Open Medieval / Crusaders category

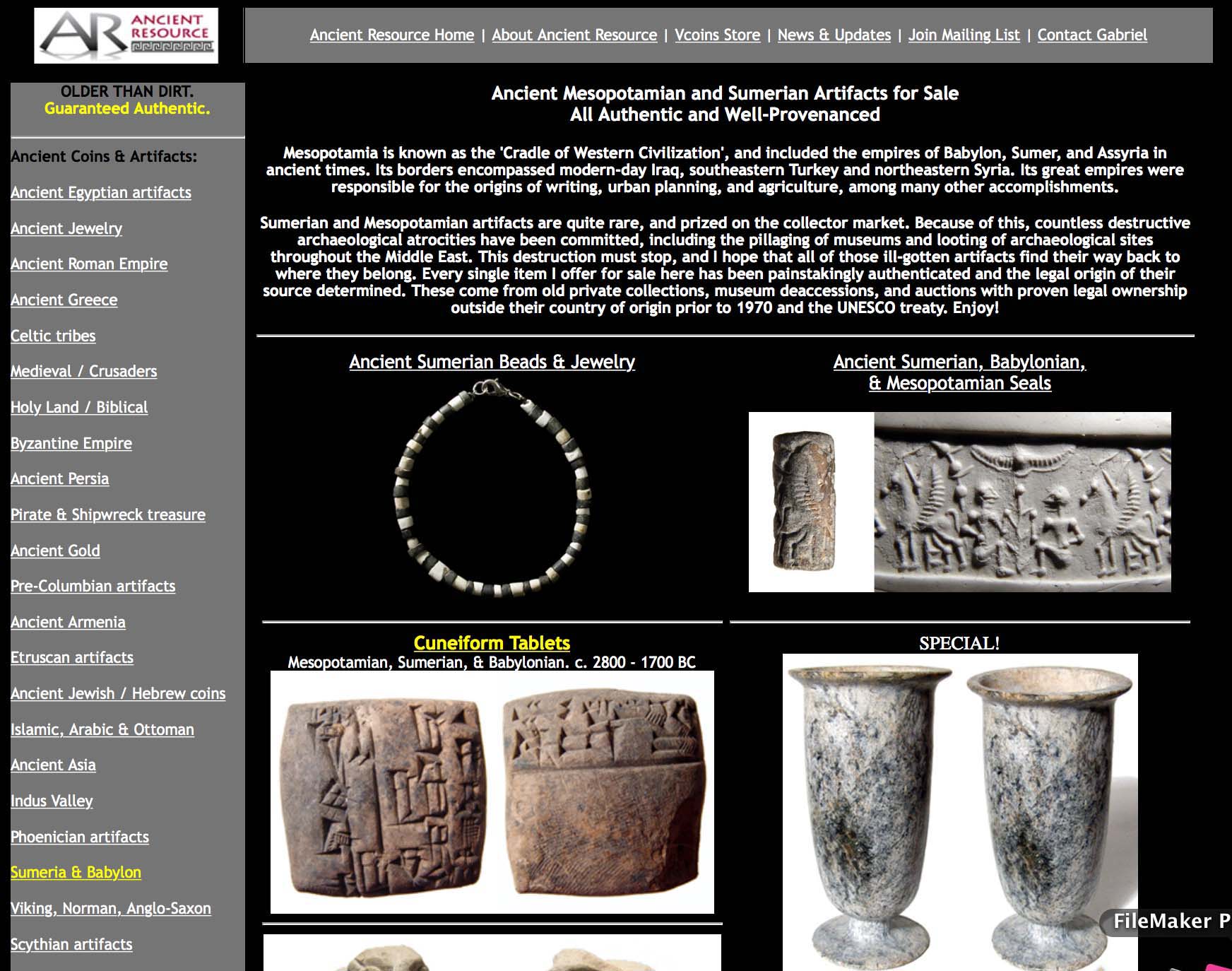coord(84,371)
